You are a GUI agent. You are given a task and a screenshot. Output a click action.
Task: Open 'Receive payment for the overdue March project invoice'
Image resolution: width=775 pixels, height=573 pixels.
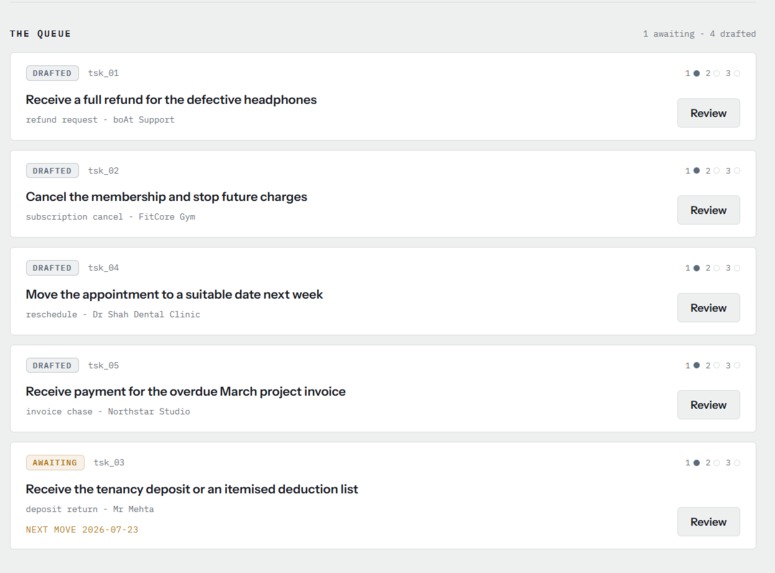pos(185,392)
